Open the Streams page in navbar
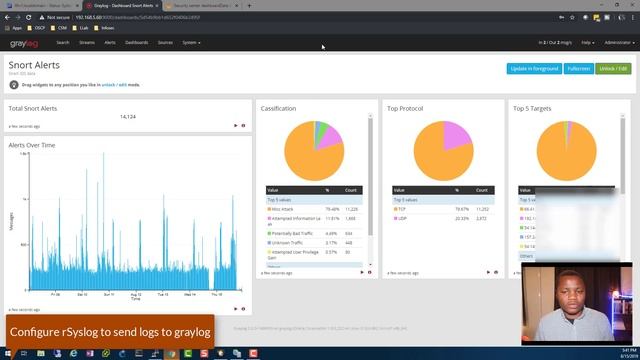 coord(87,42)
